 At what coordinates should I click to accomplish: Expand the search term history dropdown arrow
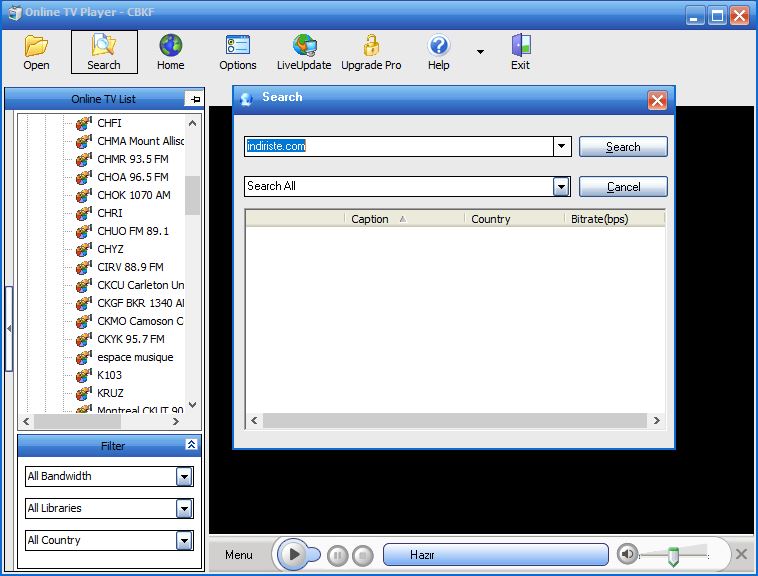click(x=562, y=146)
